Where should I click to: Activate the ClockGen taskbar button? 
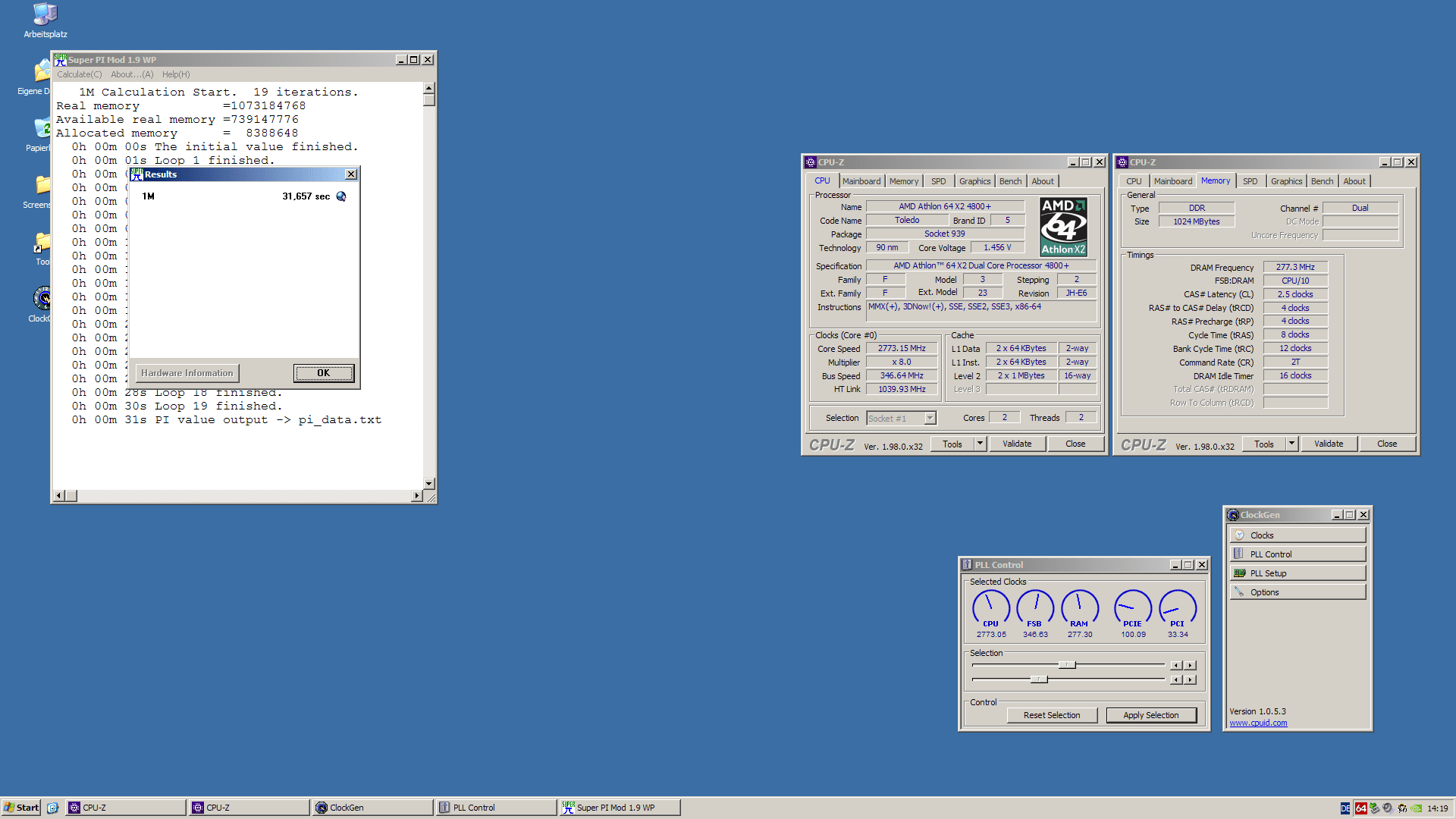pyautogui.click(x=372, y=808)
